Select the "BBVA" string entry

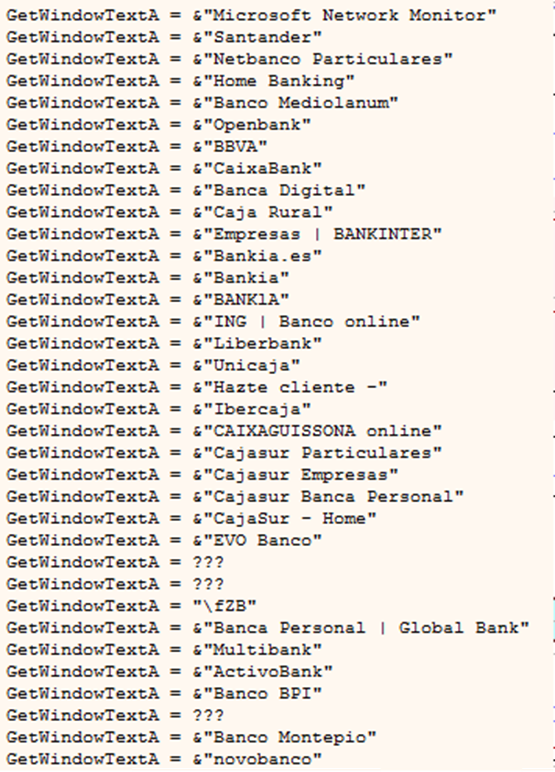point(137,146)
